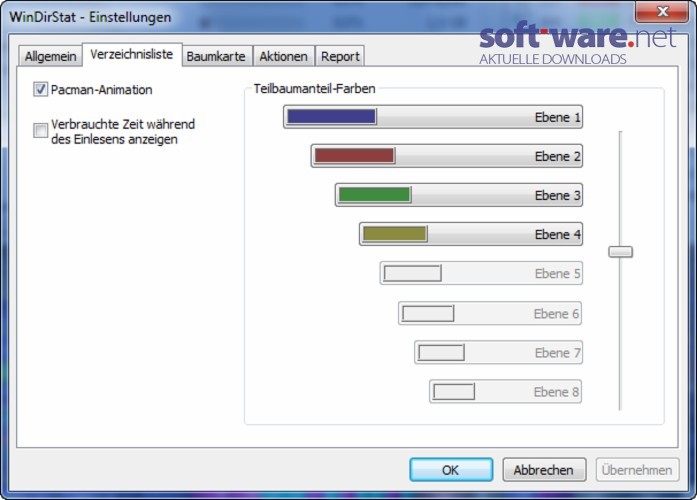Confirm settings with the OK button
697x500 pixels.
(451, 470)
